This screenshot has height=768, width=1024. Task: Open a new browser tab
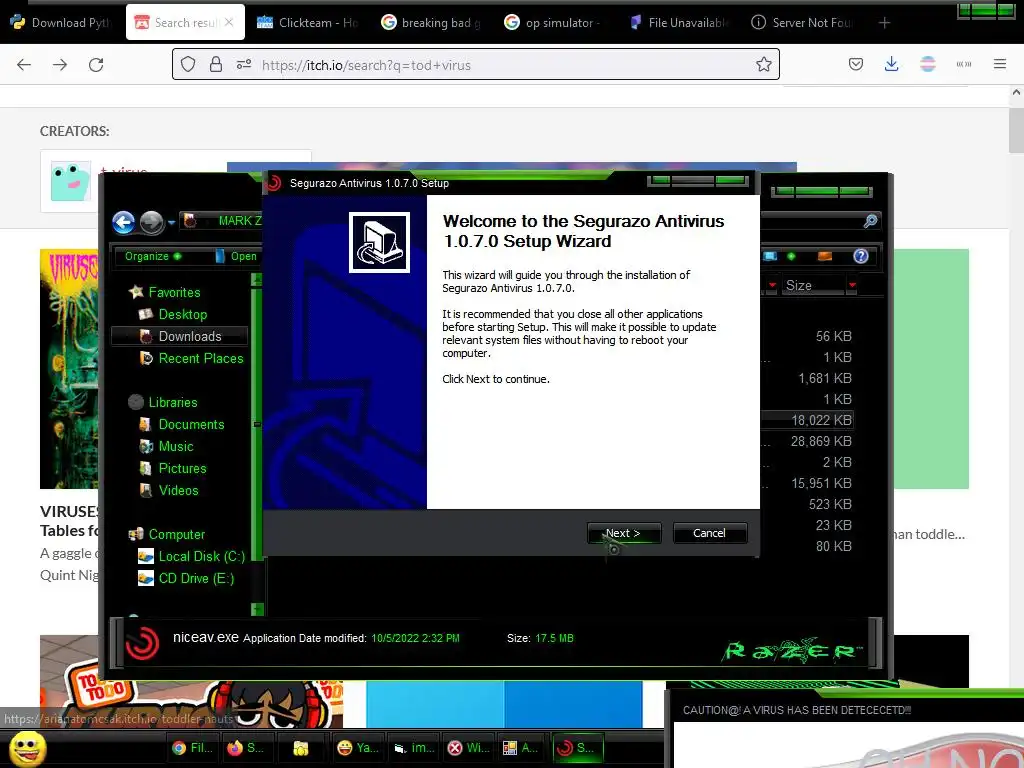coord(884,23)
